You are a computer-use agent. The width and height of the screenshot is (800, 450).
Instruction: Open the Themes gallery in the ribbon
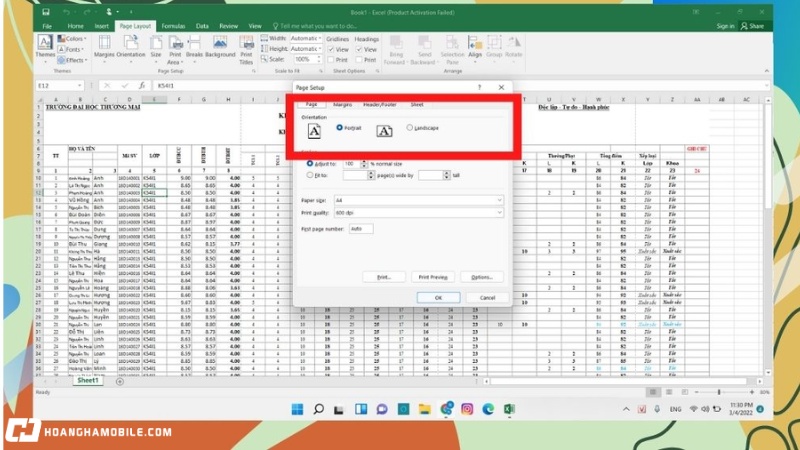click(45, 47)
